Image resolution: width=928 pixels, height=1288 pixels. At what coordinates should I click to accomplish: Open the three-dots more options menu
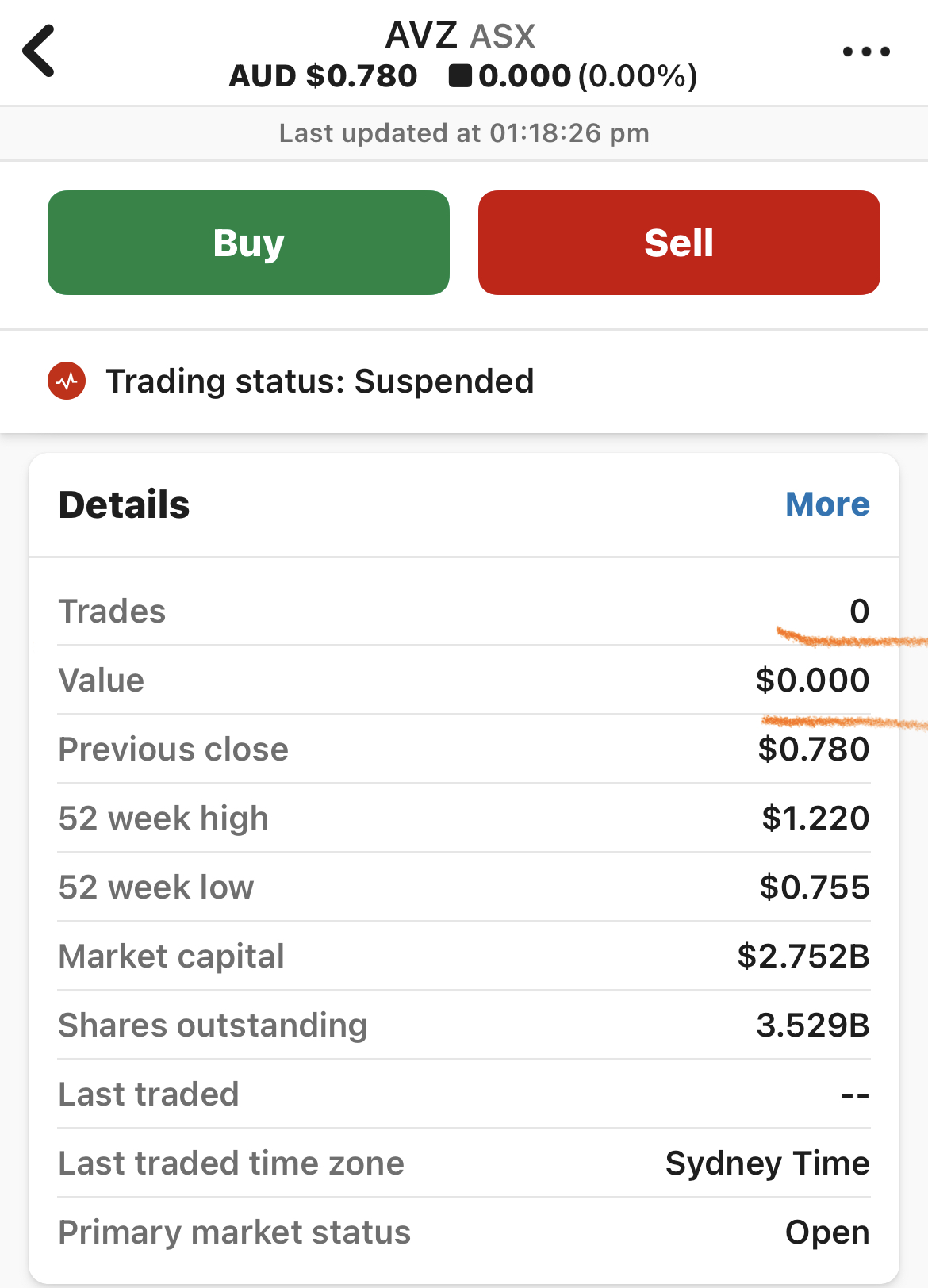tap(866, 52)
